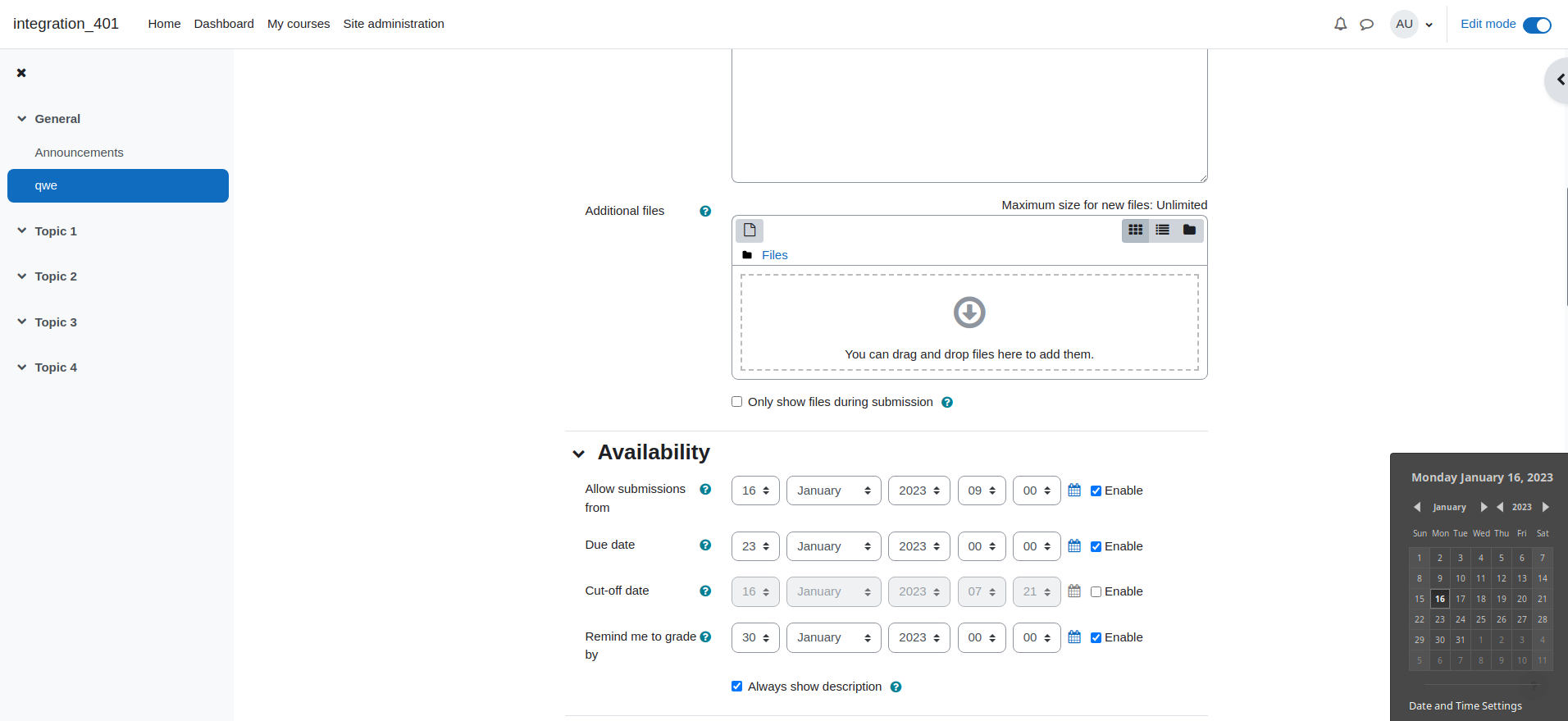The image size is (1568, 721).
Task: Open help for Additional files
Action: (x=705, y=211)
